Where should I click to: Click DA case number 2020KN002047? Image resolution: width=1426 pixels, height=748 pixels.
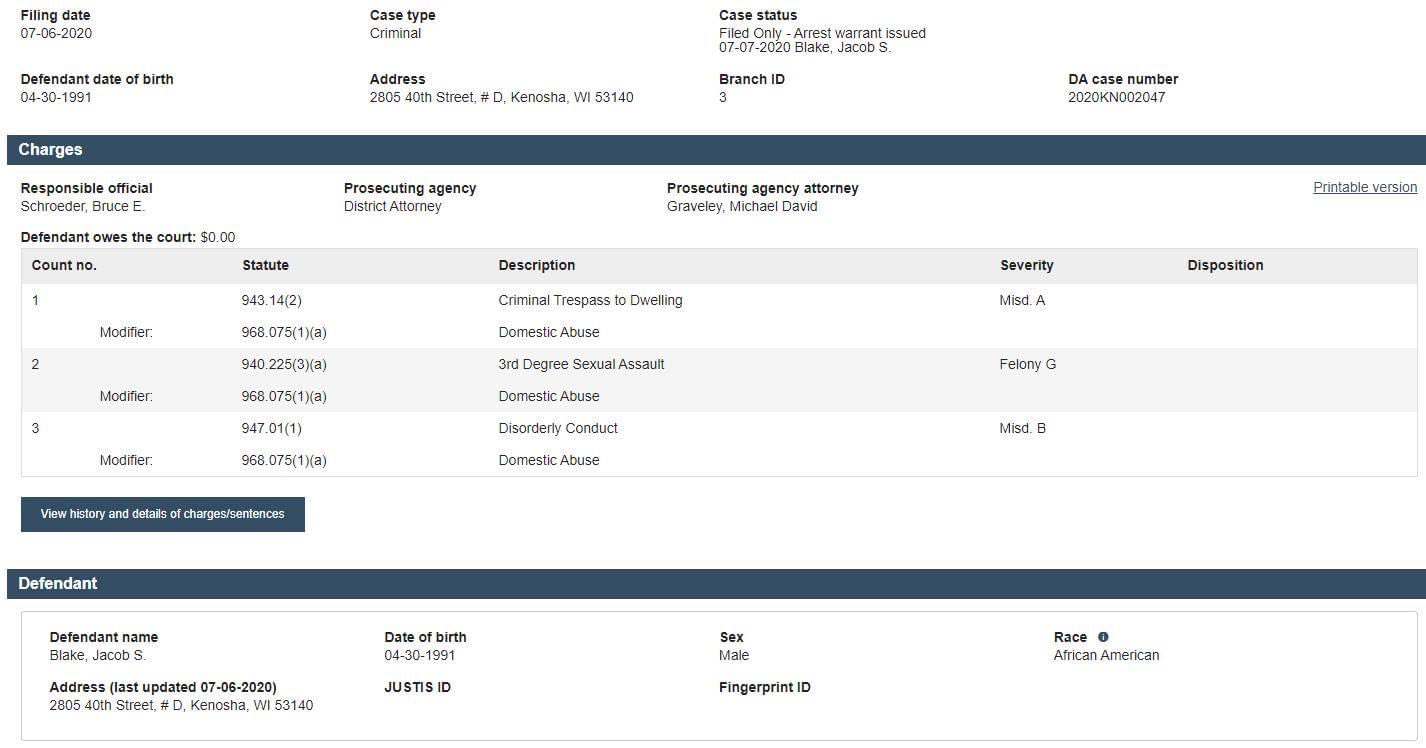point(1116,97)
